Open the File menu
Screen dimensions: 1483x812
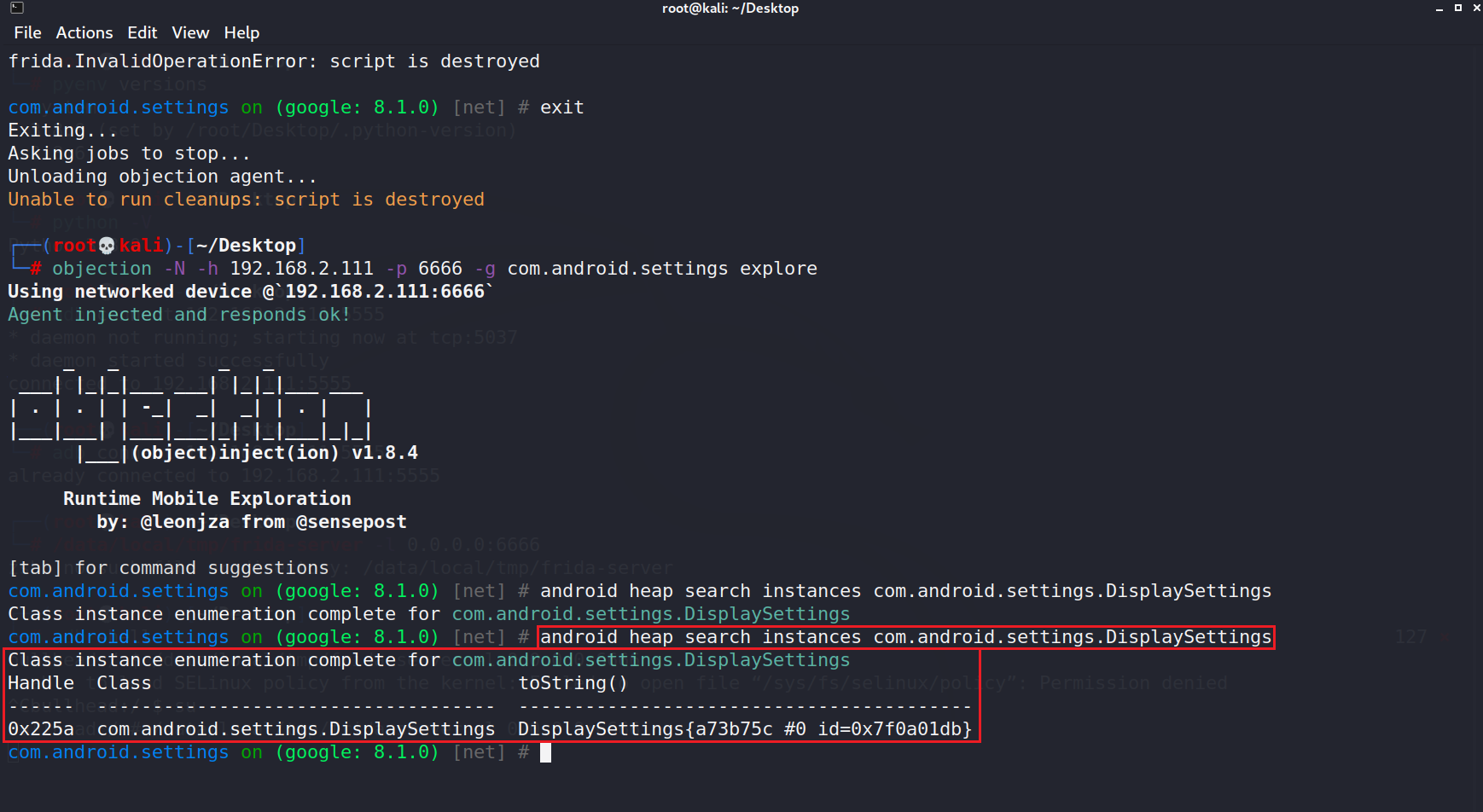(x=27, y=32)
